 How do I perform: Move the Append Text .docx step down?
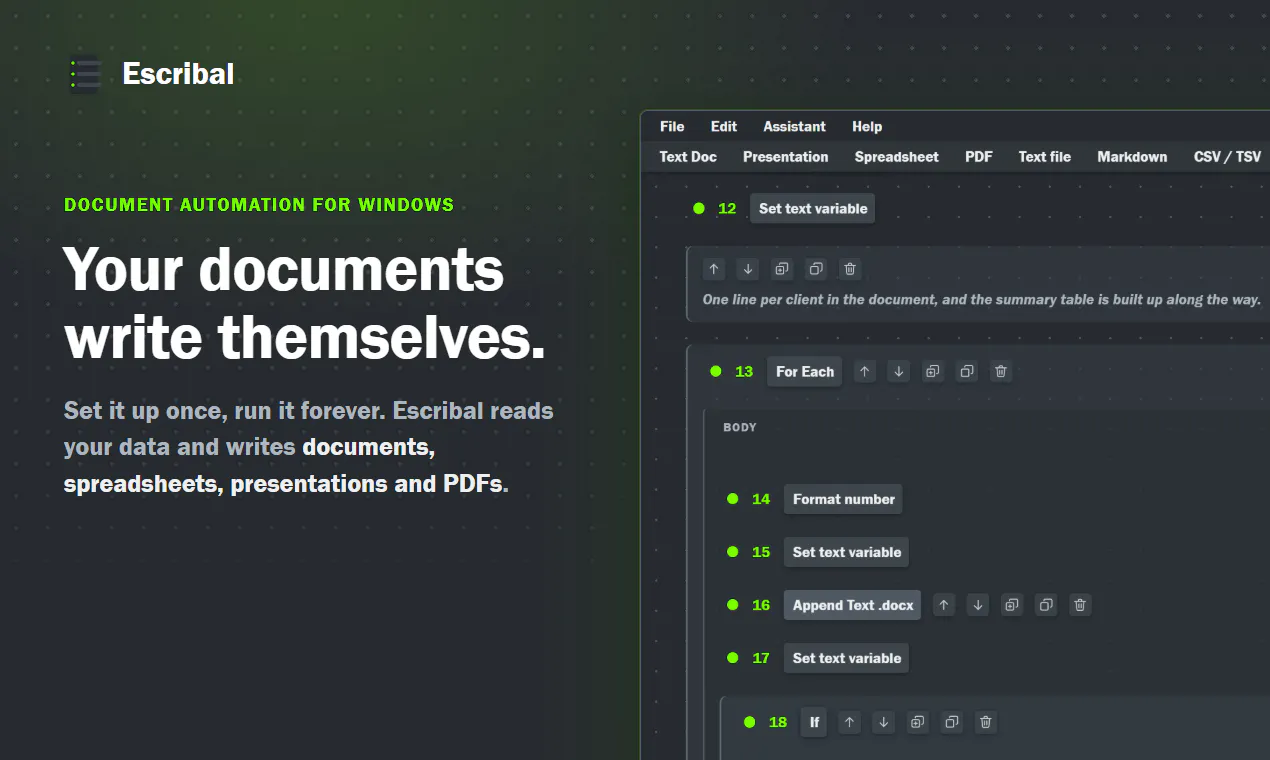[978, 605]
